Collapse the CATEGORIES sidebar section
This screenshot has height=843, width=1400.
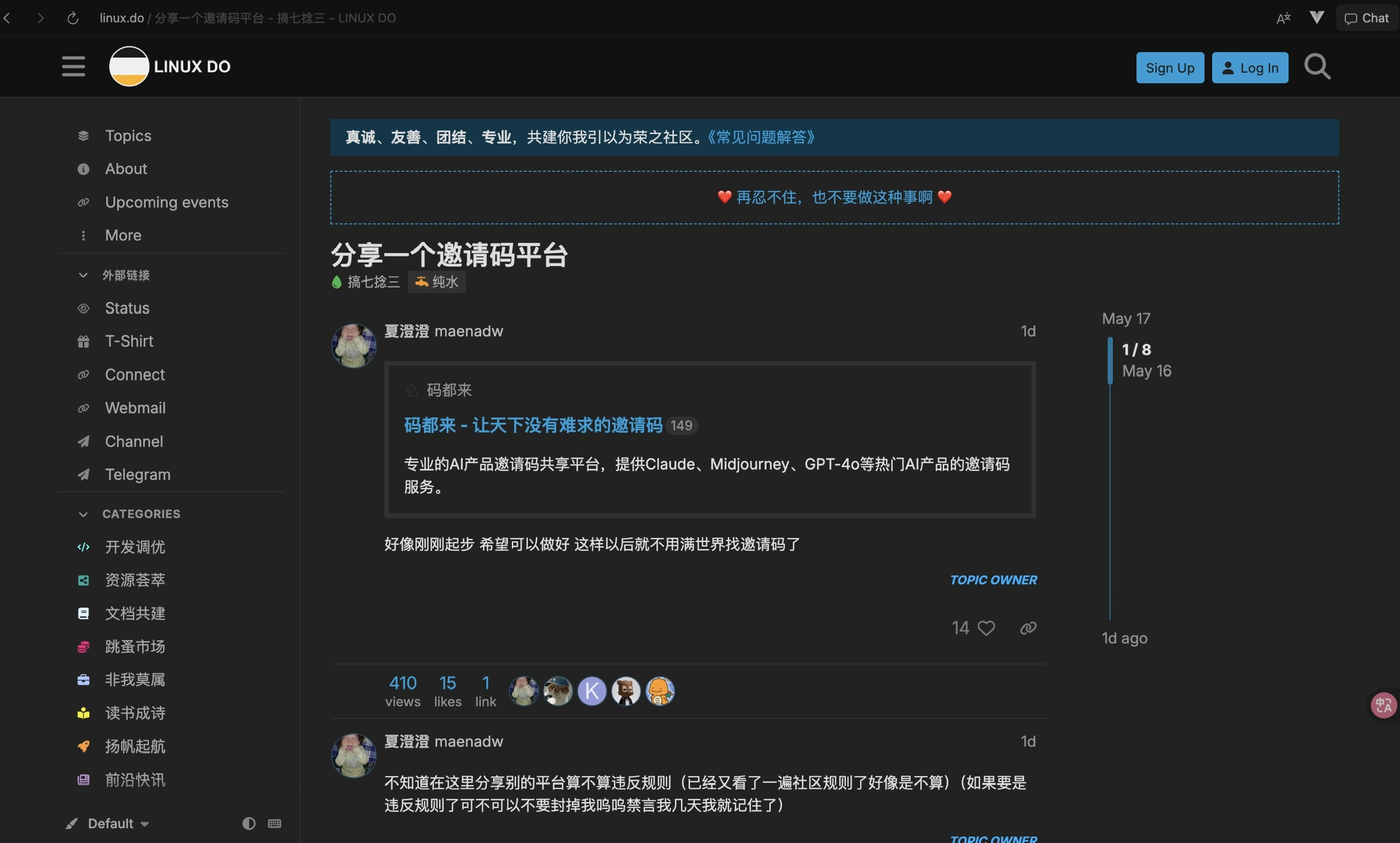[x=83, y=514]
